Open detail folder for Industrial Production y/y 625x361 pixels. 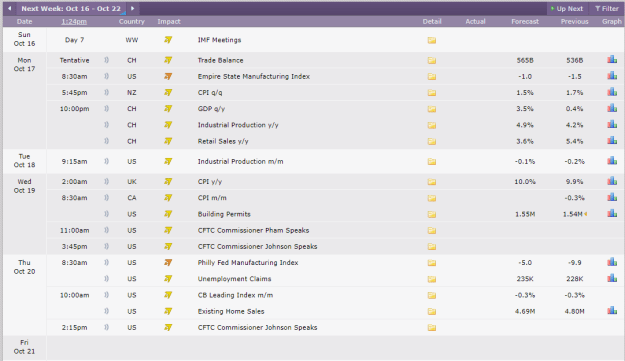[x=432, y=126]
